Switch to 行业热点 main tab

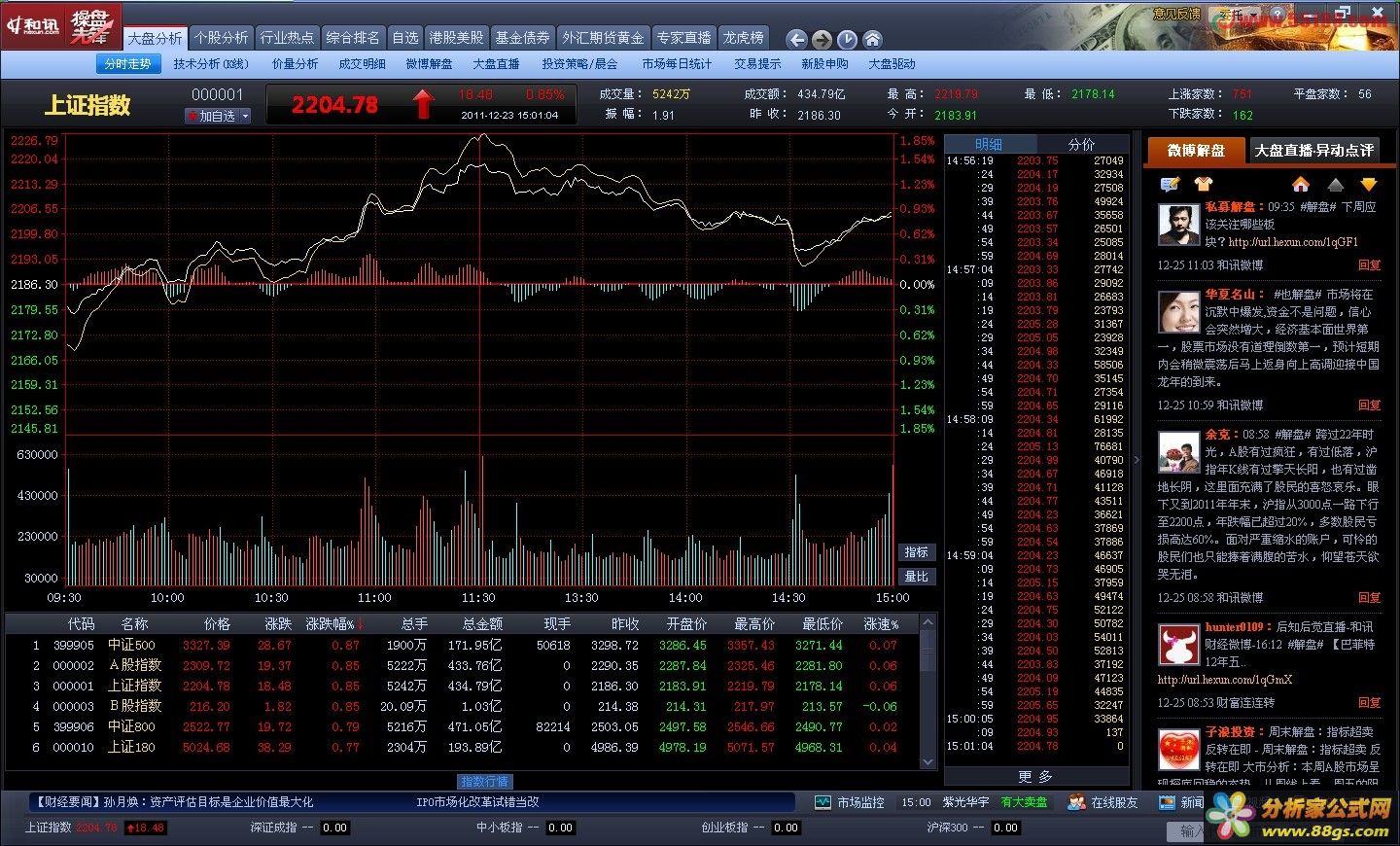pyautogui.click(x=287, y=38)
